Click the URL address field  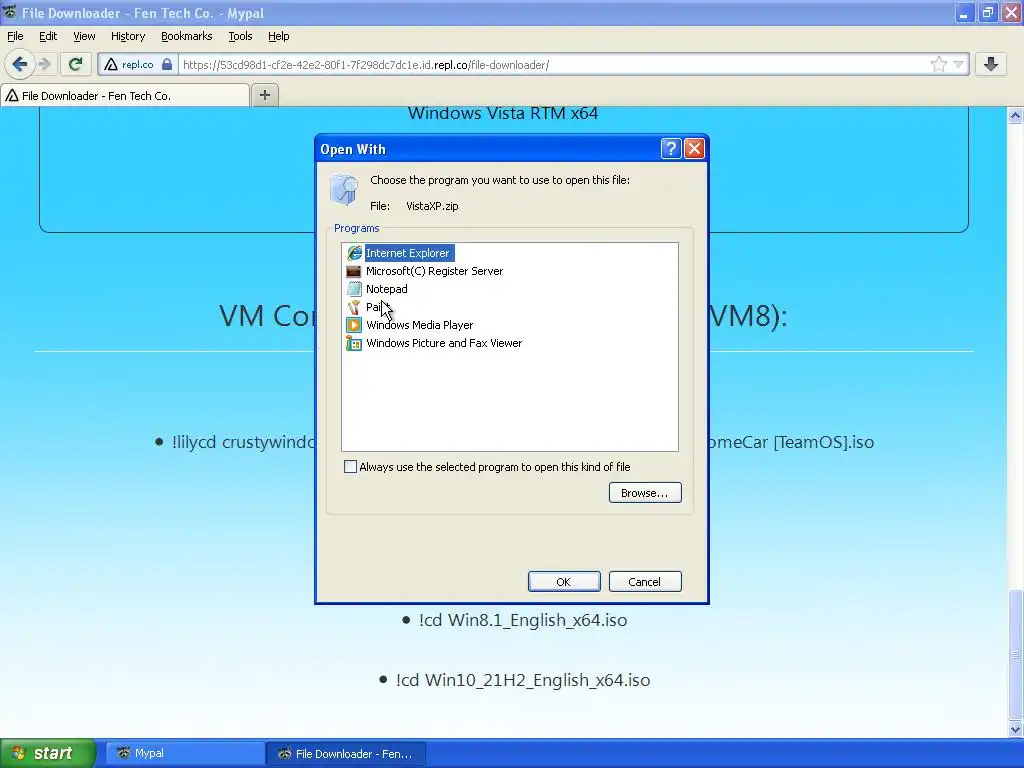pos(552,65)
